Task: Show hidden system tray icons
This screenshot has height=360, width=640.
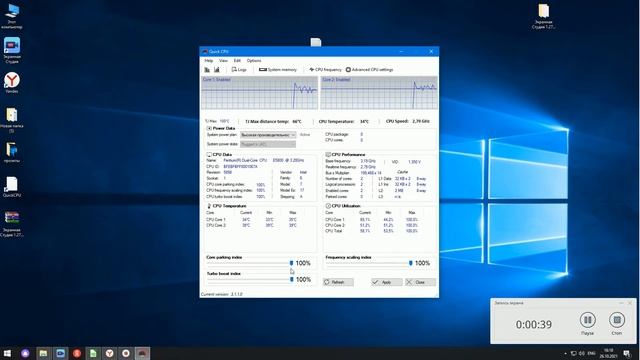Action: click(565, 353)
